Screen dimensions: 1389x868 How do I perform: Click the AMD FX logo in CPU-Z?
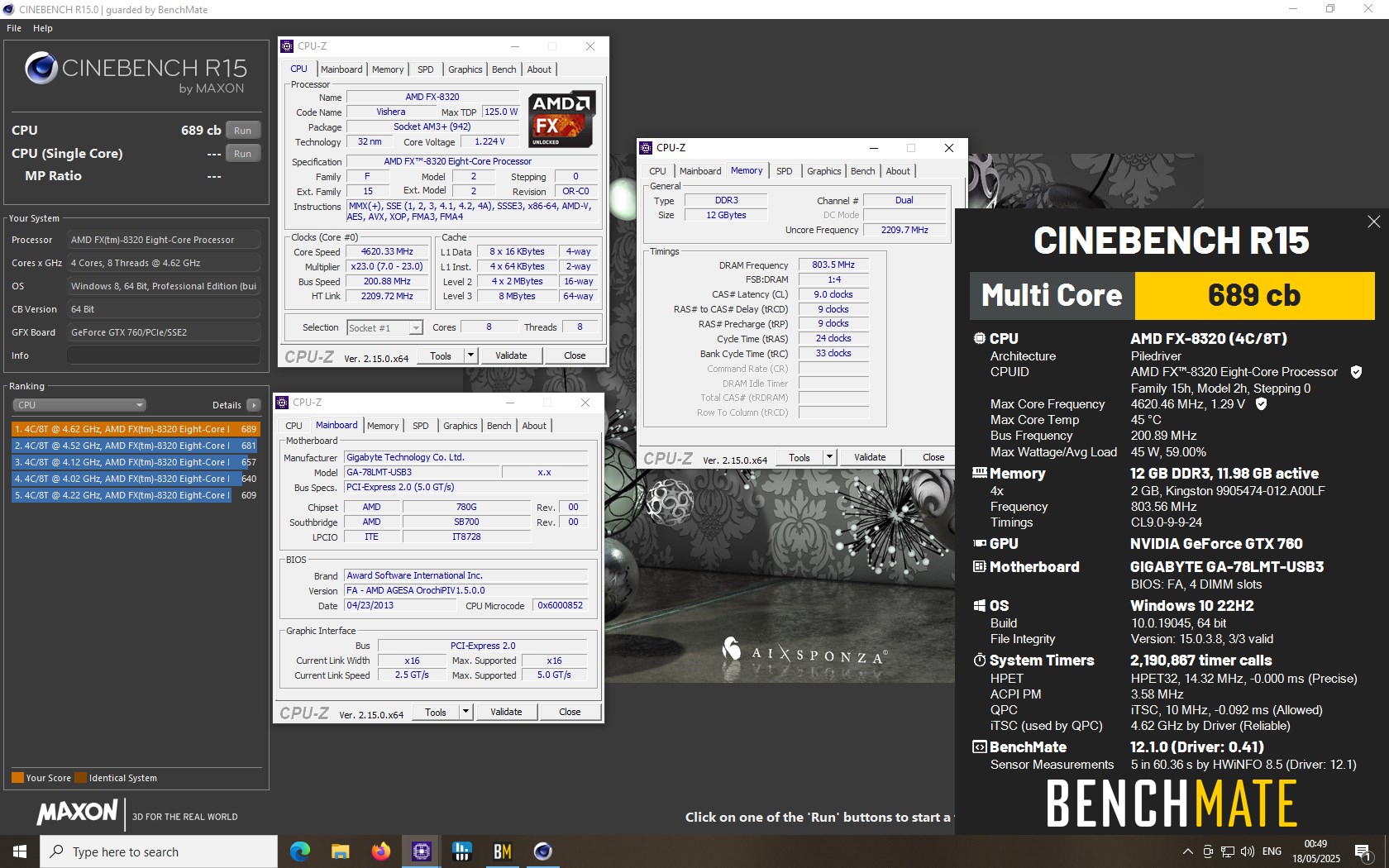(561, 119)
